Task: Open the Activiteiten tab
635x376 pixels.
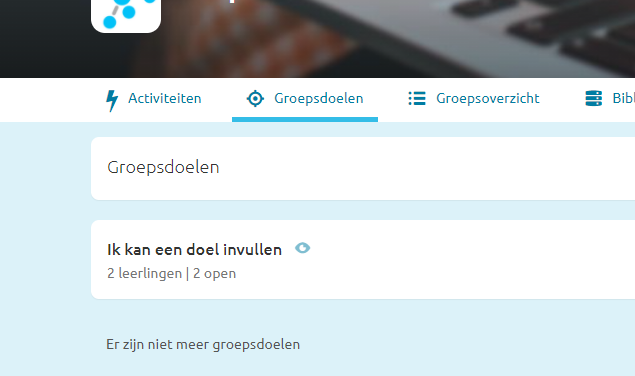Action: point(153,99)
